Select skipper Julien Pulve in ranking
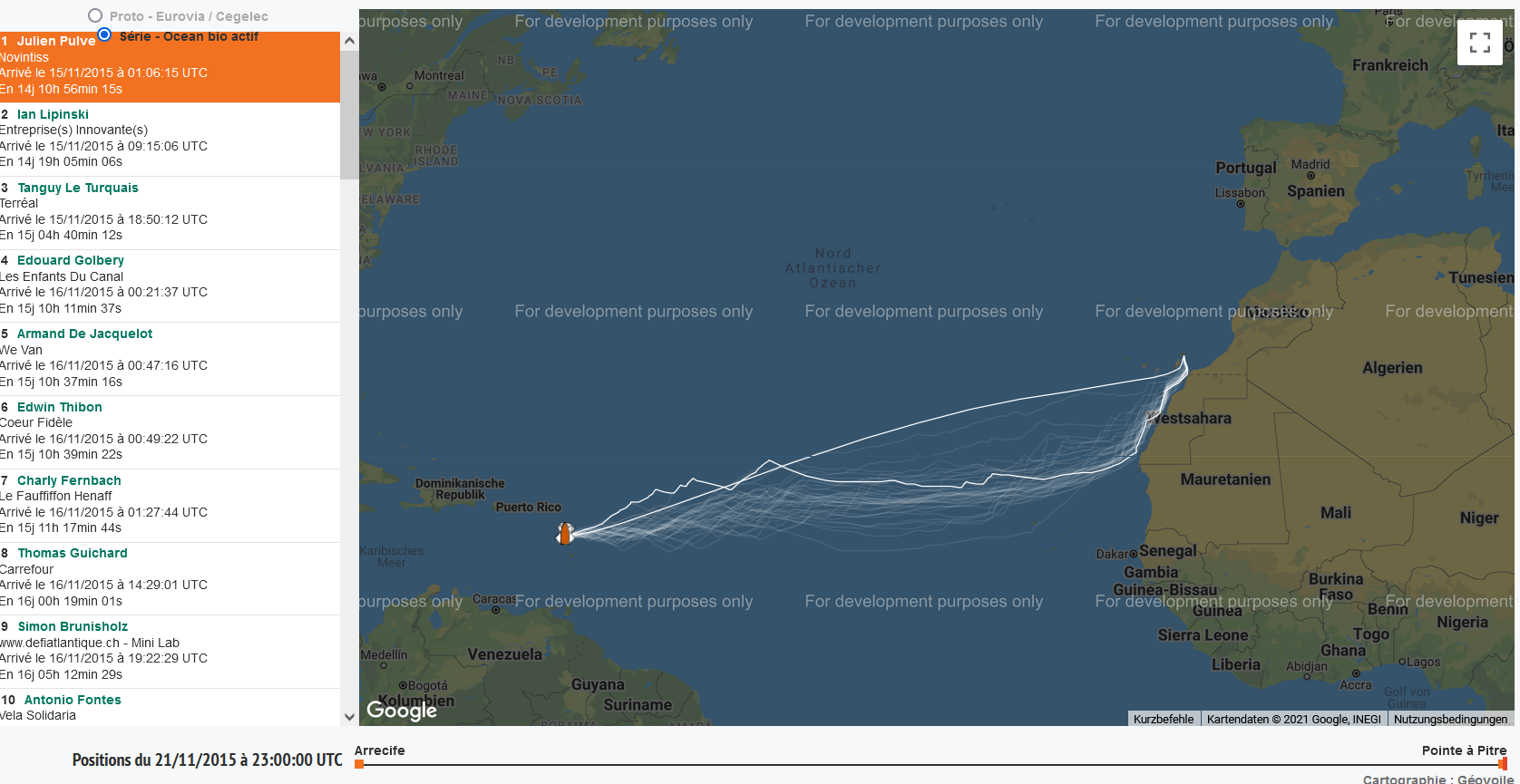This screenshot has height=784, width=1520. (56, 41)
